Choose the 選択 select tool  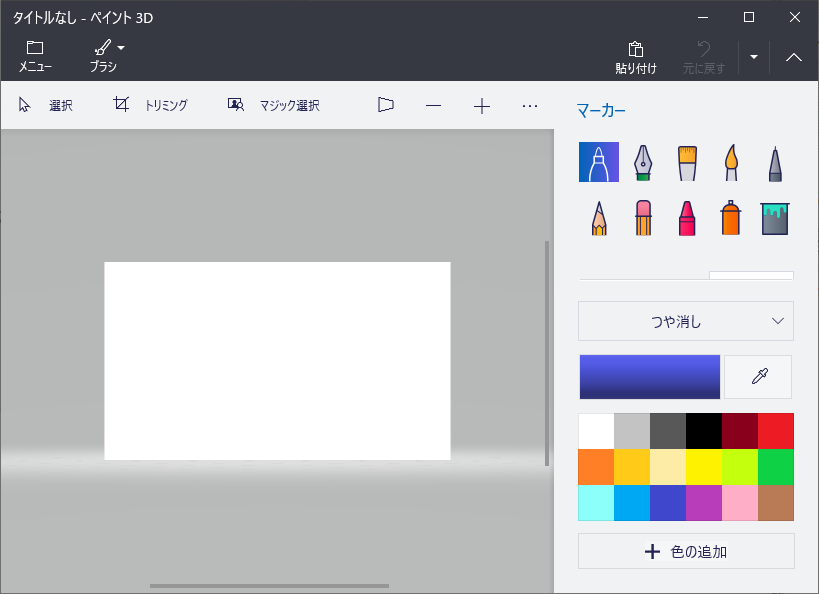tap(45, 105)
